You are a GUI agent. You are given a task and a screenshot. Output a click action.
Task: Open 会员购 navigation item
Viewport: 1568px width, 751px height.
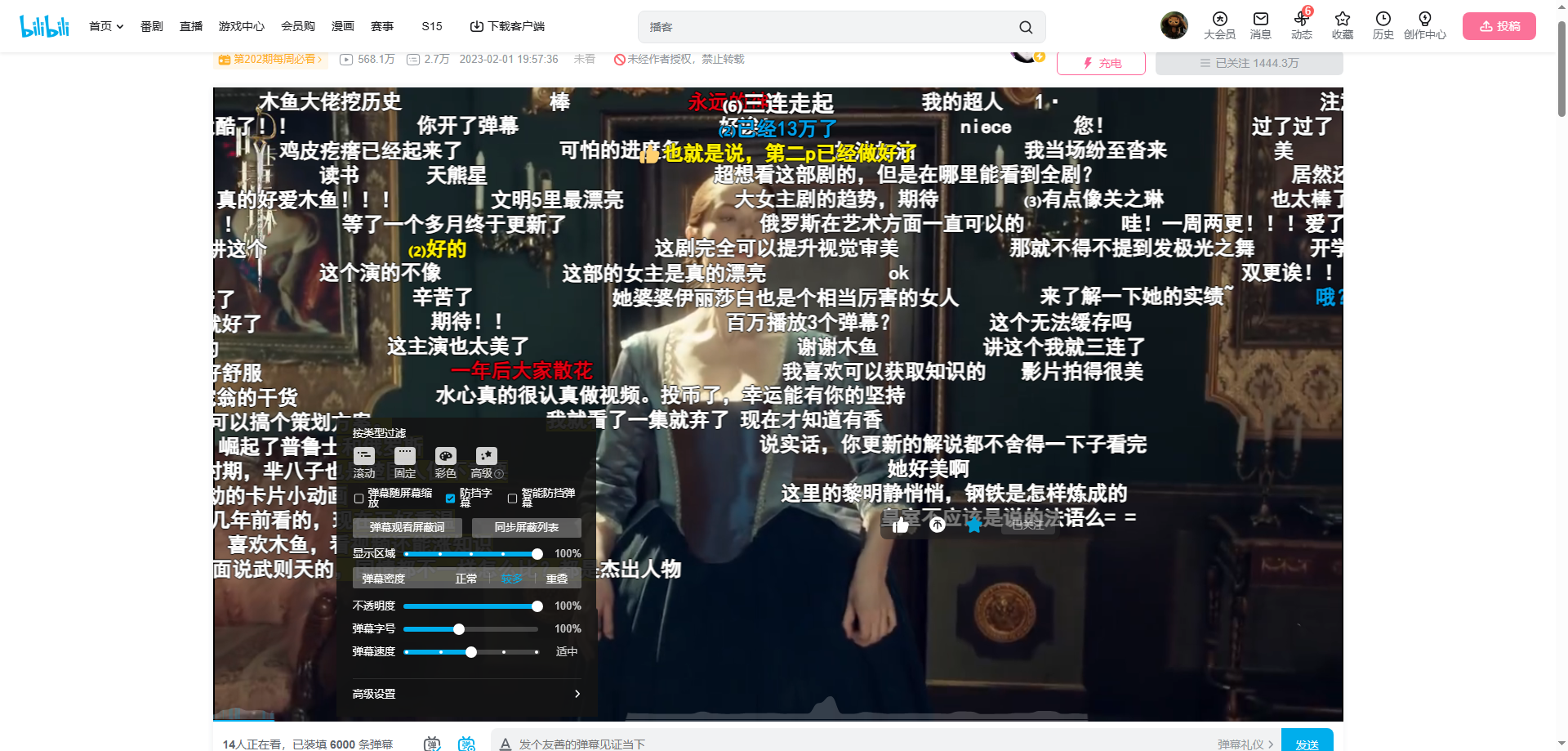(x=298, y=26)
